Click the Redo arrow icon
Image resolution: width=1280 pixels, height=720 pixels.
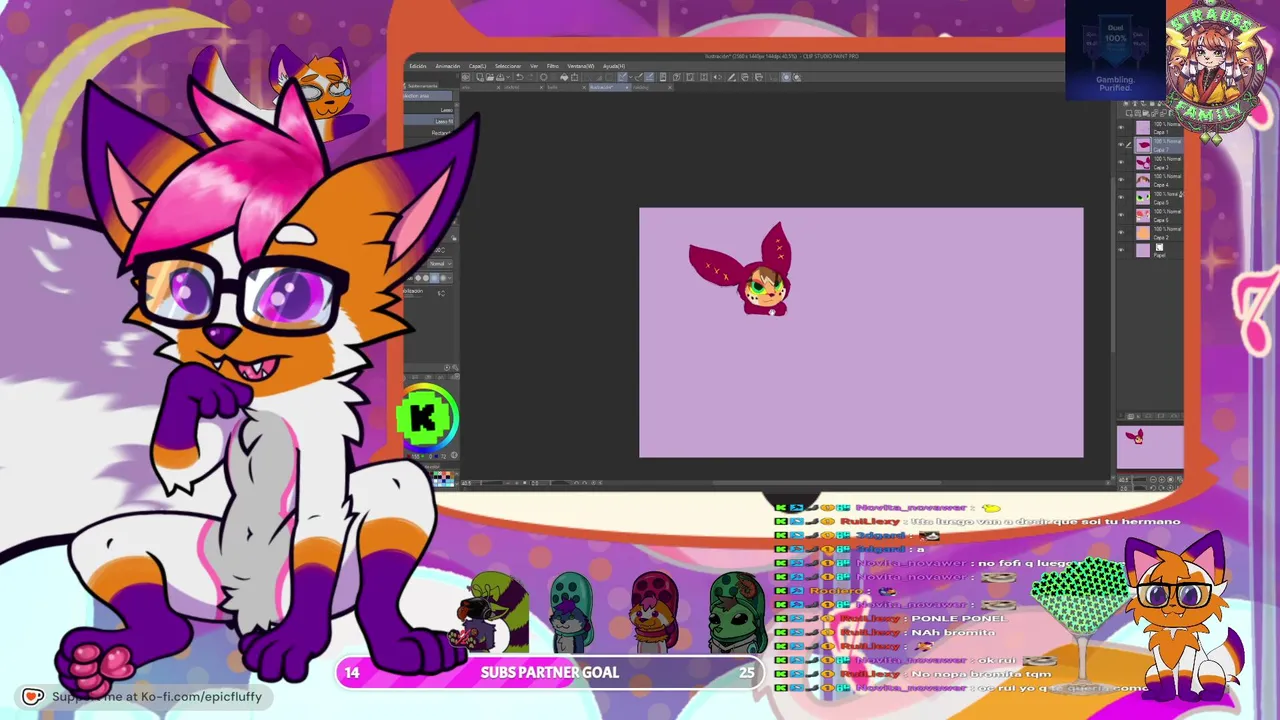click(530, 77)
